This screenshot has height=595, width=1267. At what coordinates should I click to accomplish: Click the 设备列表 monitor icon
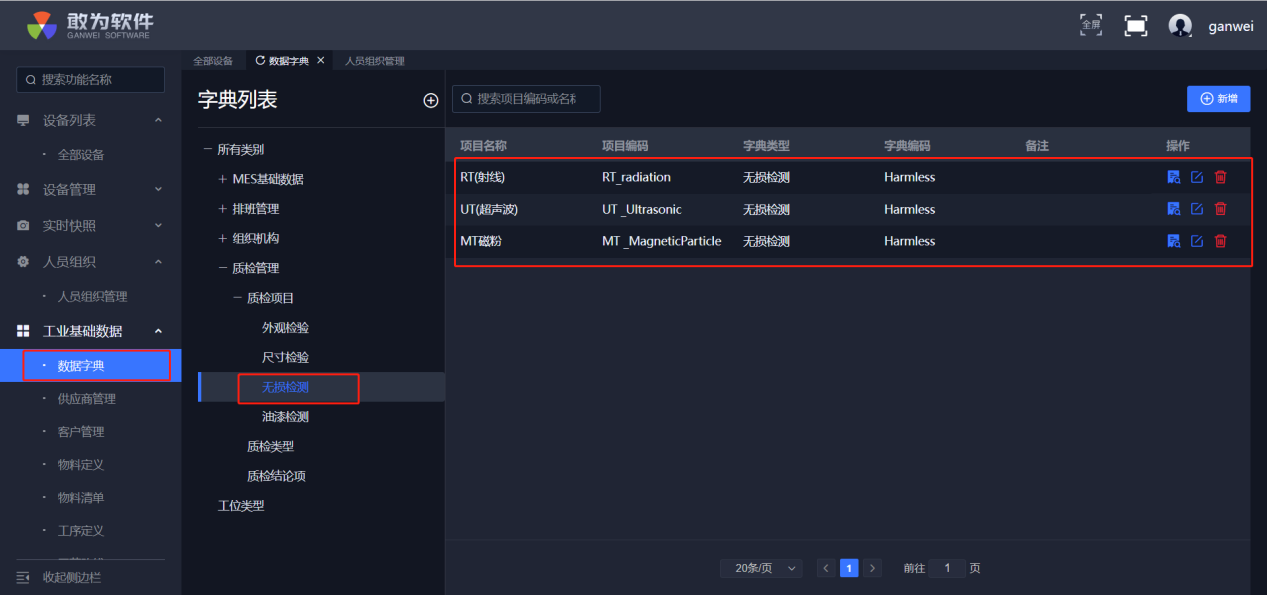coord(23,120)
